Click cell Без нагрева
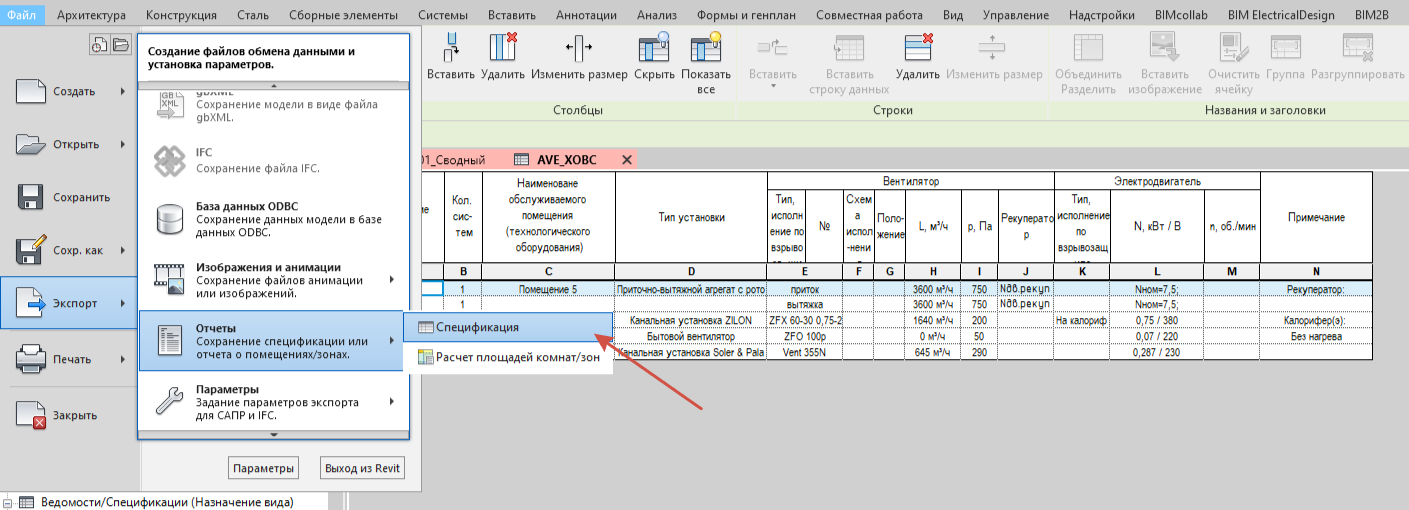The height and width of the screenshot is (510, 1409). coord(1316,337)
